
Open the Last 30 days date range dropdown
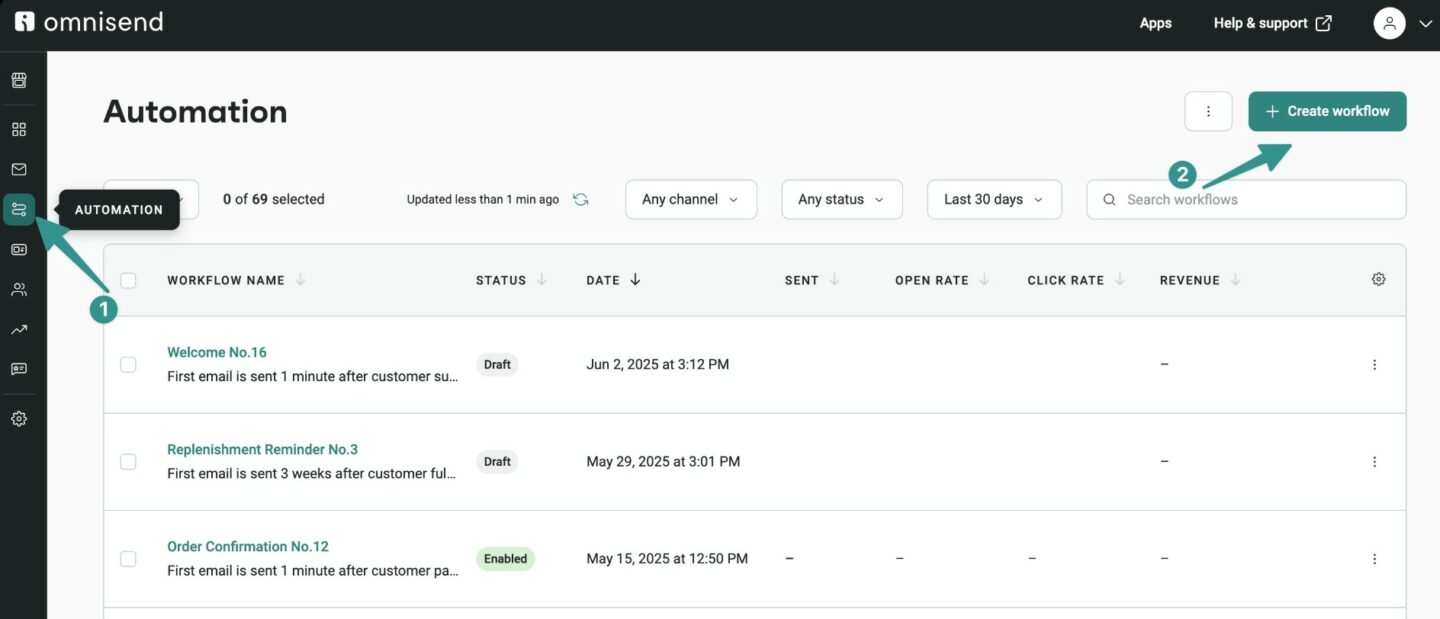click(993, 199)
